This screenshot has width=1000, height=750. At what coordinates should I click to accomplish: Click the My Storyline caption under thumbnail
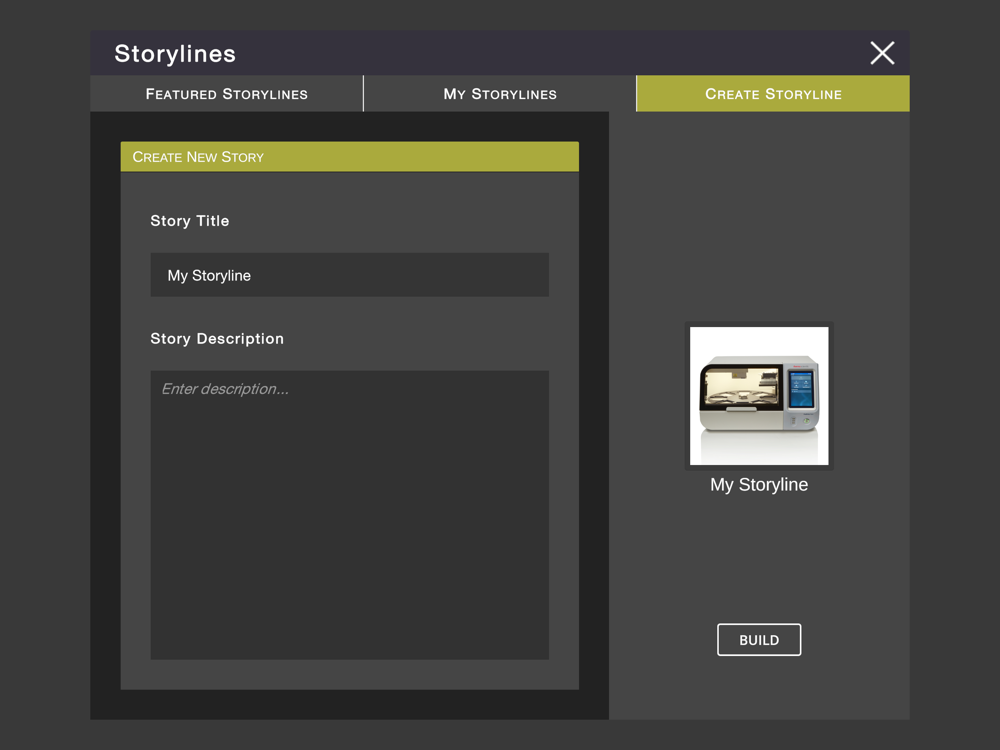coord(759,485)
